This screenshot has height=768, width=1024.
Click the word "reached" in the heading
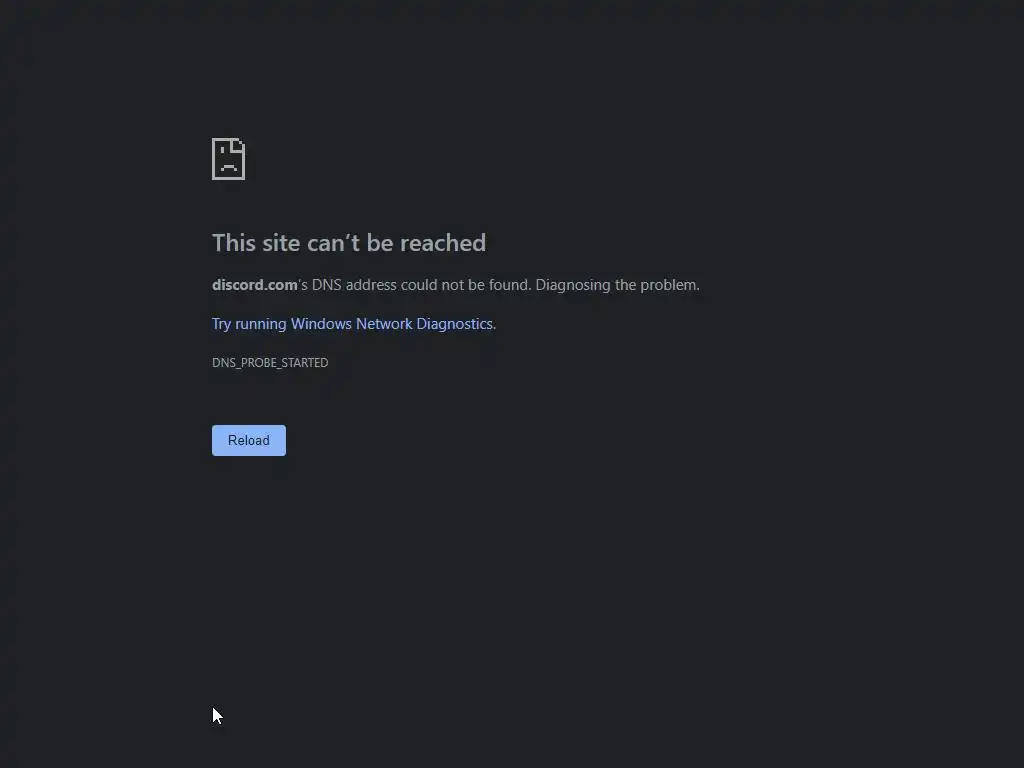(x=443, y=243)
